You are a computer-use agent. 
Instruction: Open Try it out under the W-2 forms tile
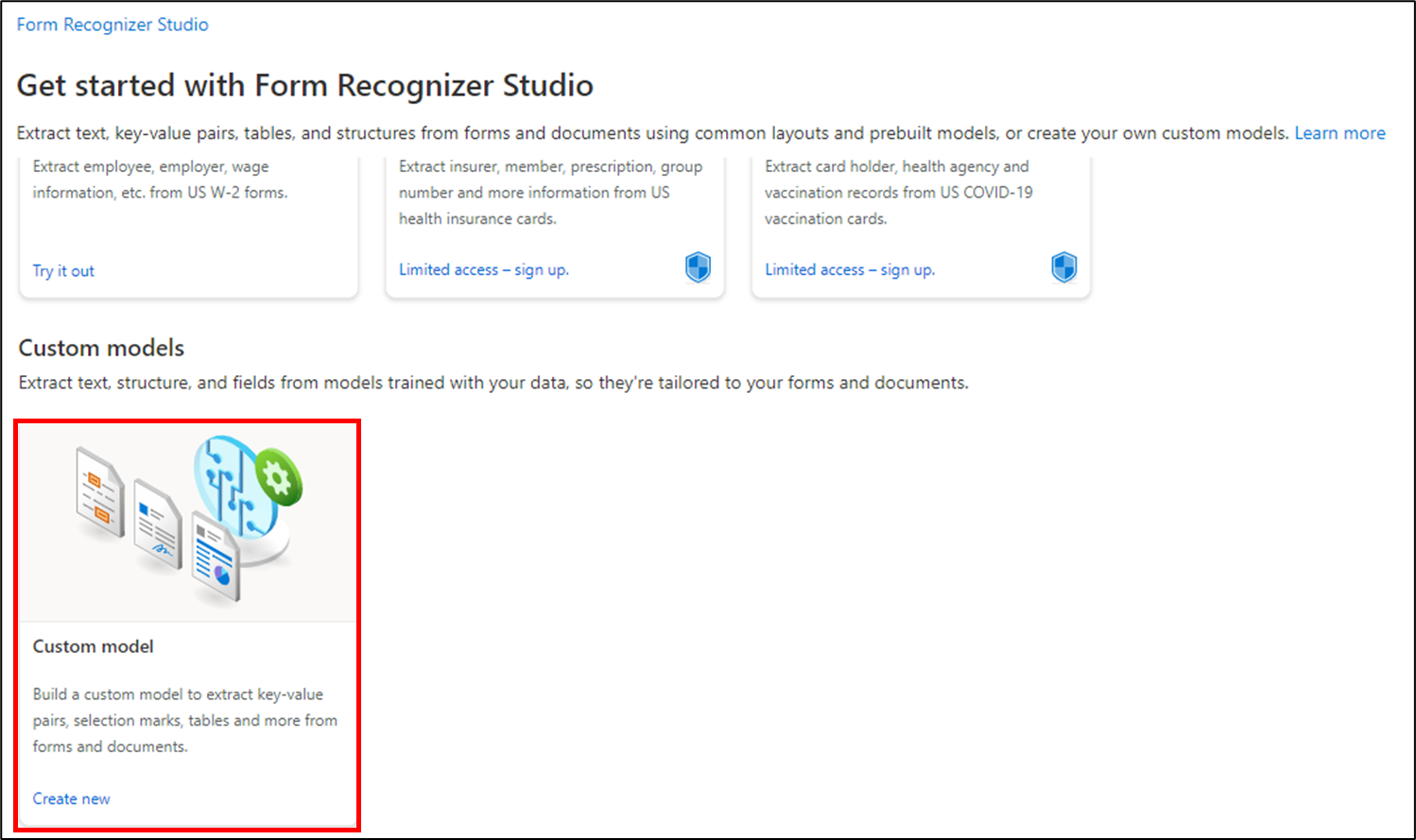[x=62, y=270]
